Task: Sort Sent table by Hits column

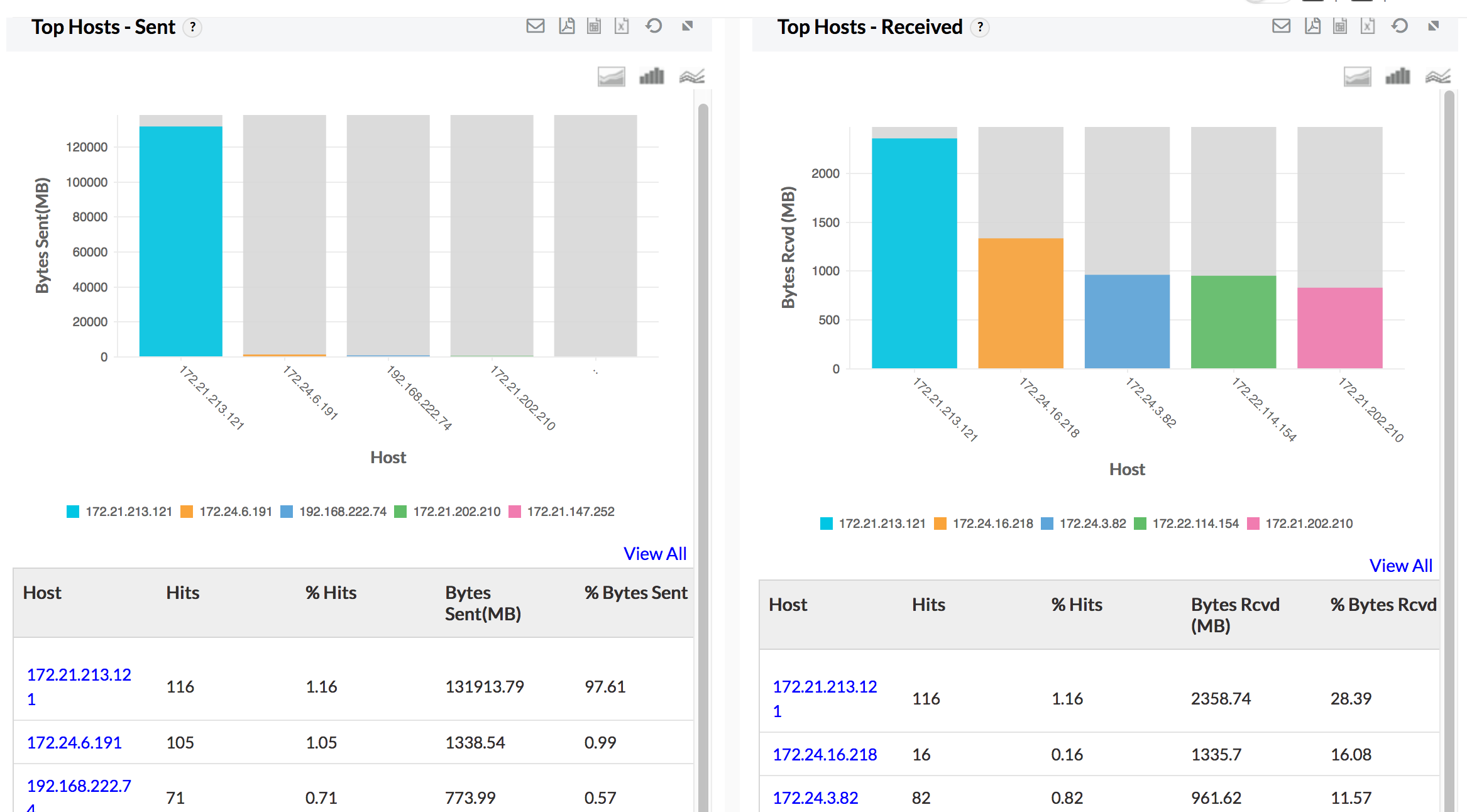Action: point(182,593)
